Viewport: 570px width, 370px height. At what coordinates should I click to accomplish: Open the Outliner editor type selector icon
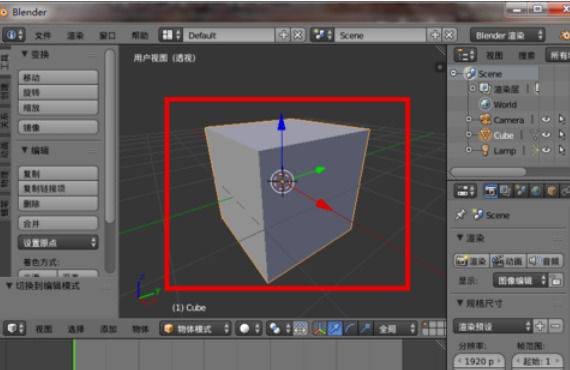click(465, 55)
